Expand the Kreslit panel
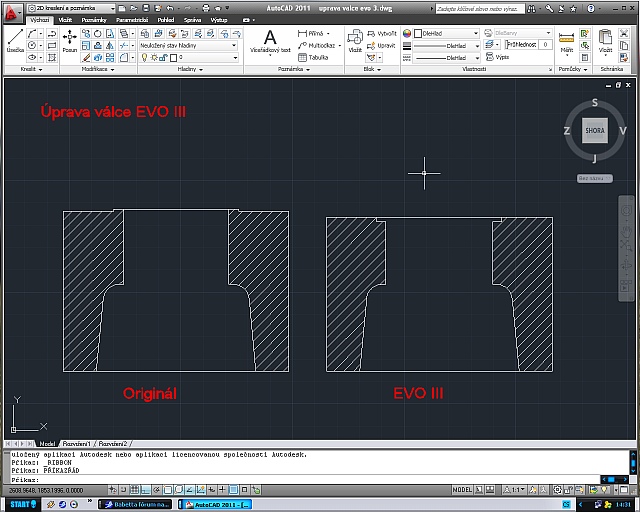The width and height of the screenshot is (640, 512). (x=31, y=69)
